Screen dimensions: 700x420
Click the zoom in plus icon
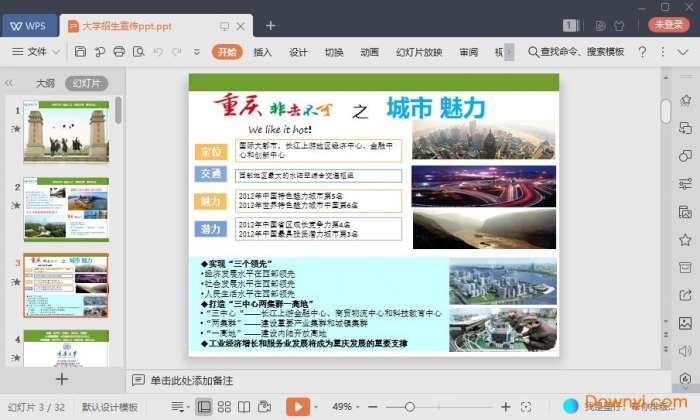[505, 407]
